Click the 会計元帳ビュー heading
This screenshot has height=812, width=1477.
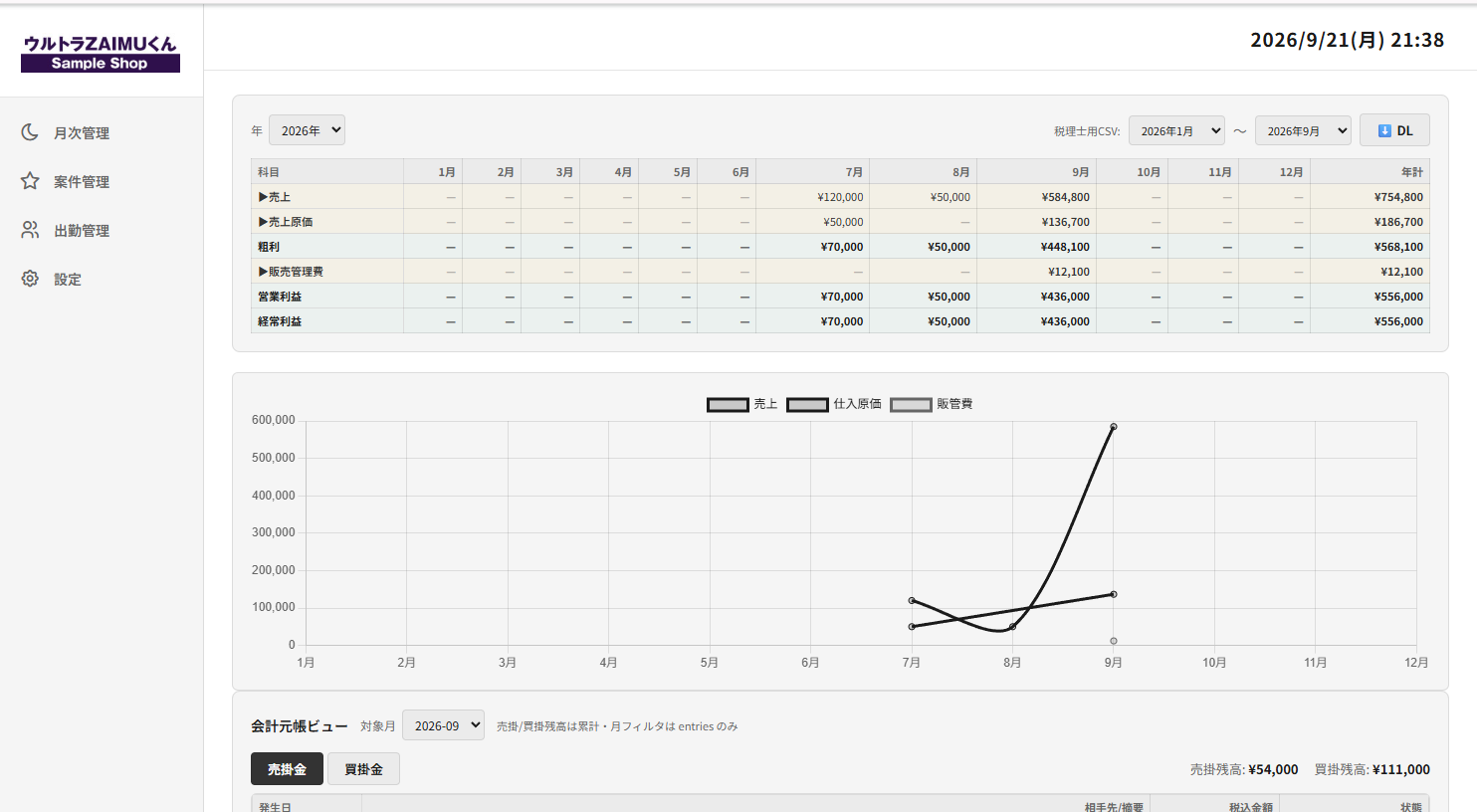300,726
